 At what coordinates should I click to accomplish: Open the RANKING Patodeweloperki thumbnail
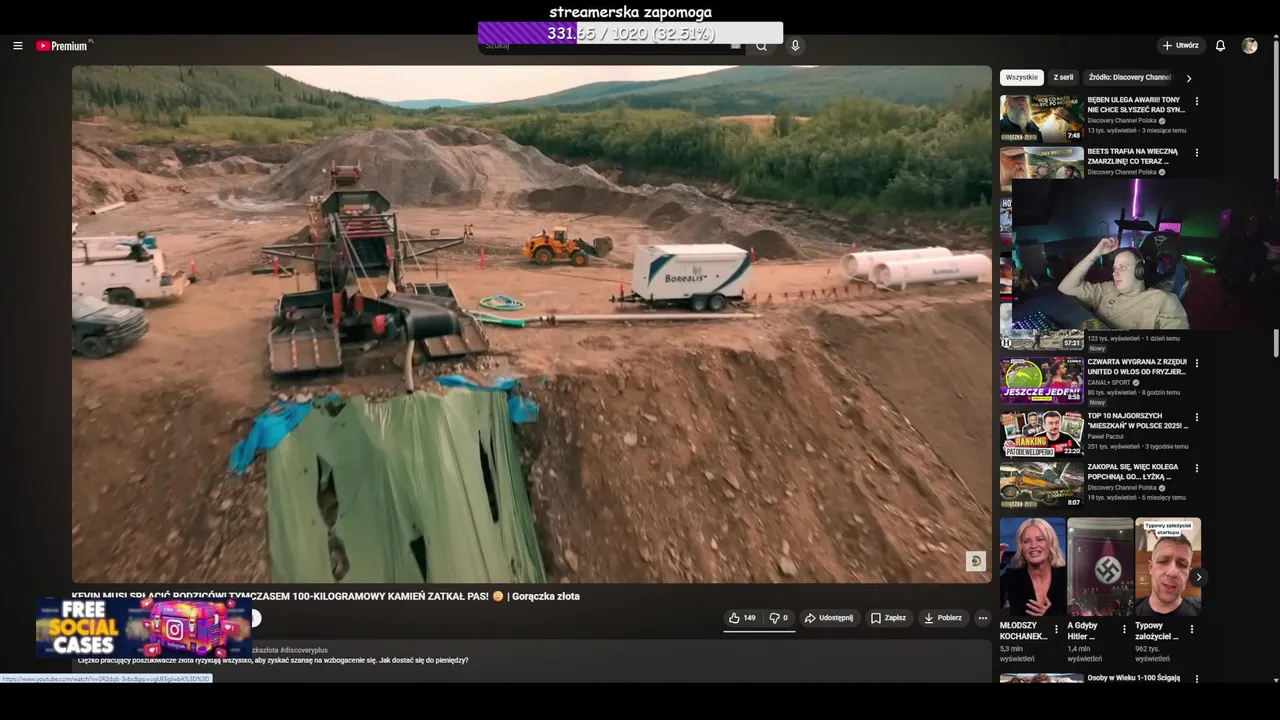[1041, 434]
